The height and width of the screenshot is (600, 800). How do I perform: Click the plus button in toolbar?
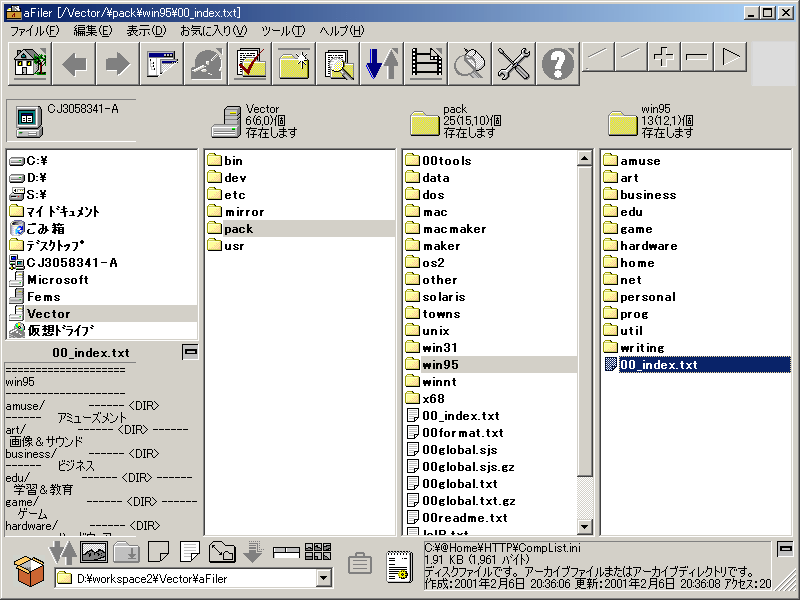(664, 57)
